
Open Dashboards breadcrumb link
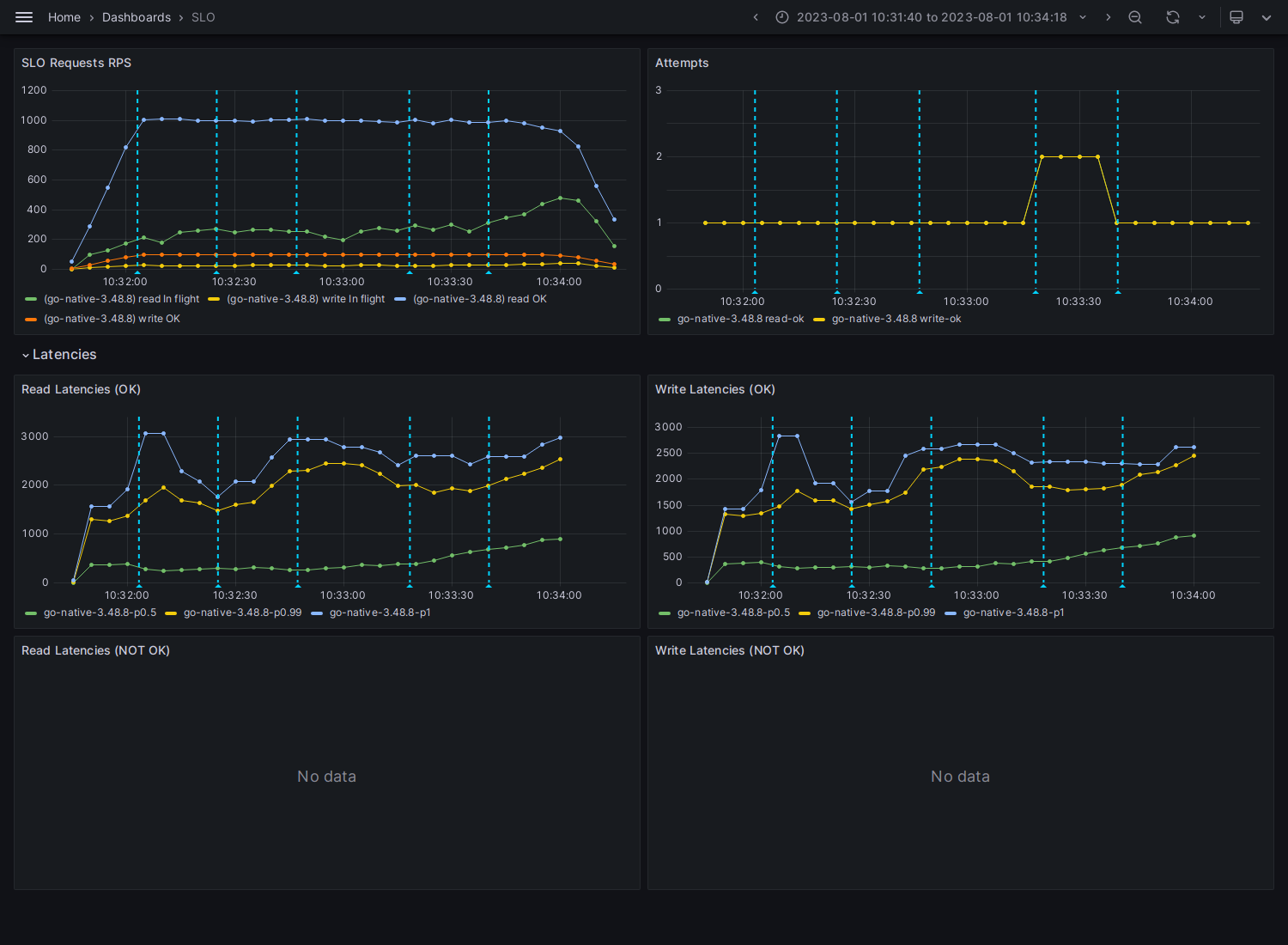(x=137, y=17)
